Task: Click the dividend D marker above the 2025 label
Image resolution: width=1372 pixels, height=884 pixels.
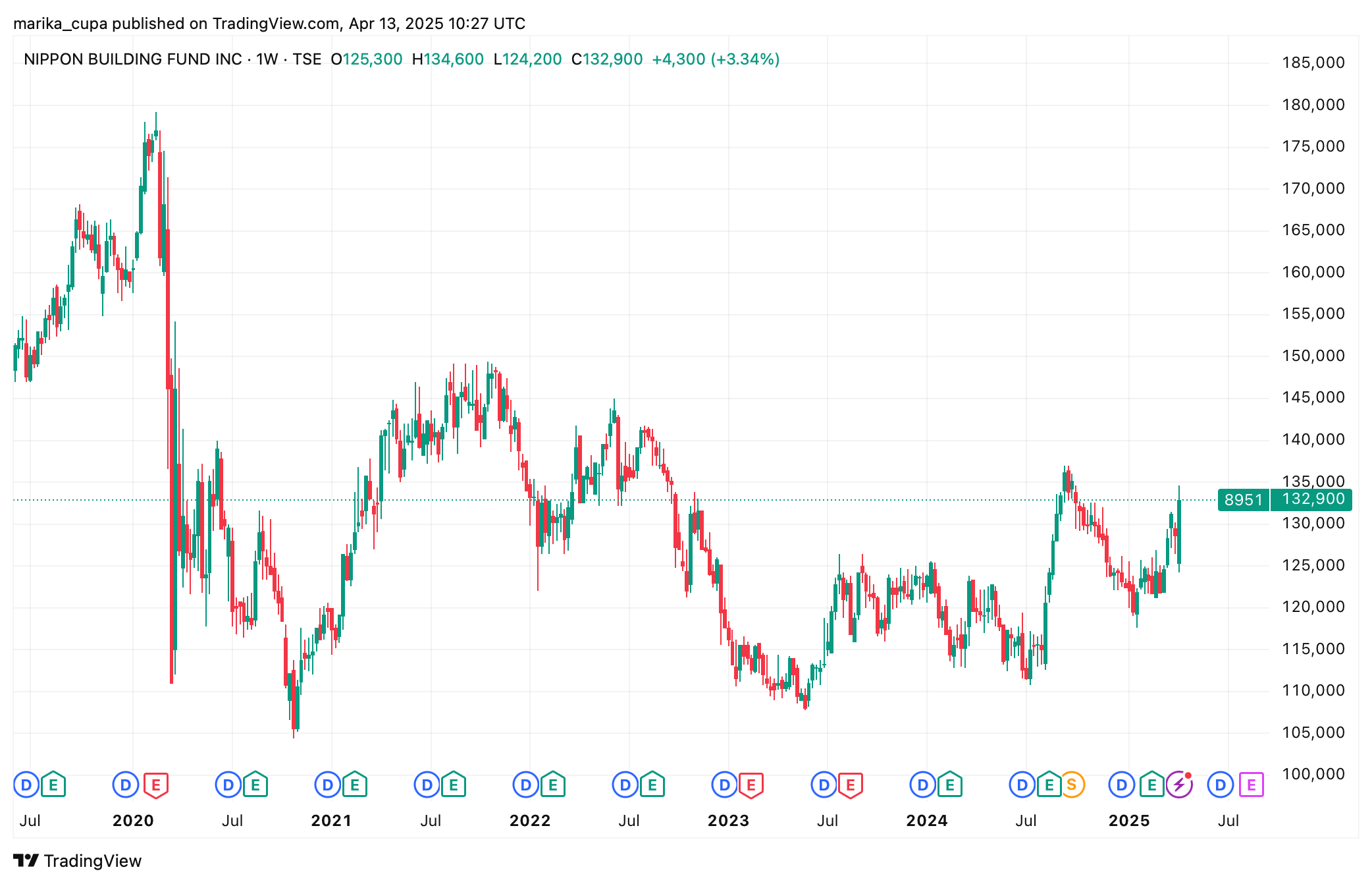Action: tap(1121, 785)
